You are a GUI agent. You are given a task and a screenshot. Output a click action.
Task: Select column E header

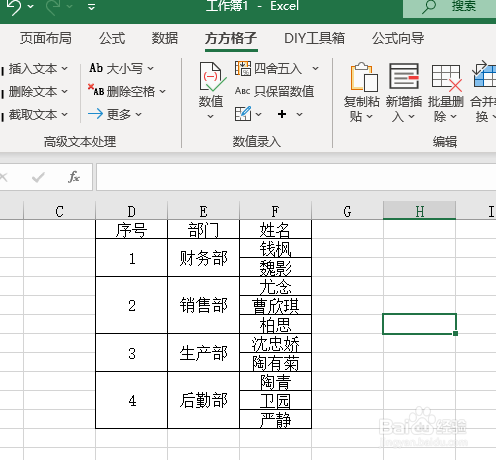coord(203,211)
